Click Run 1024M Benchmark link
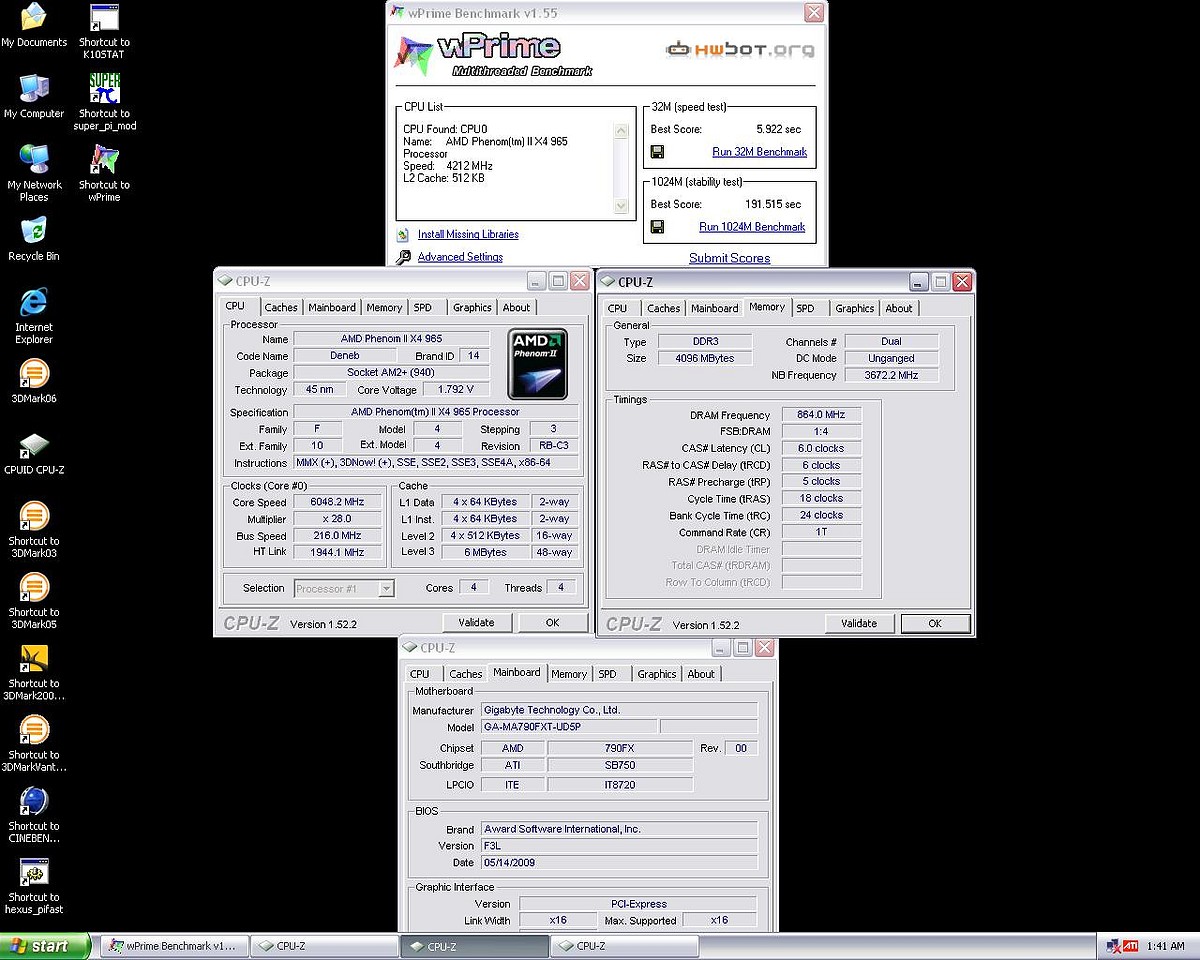Screen dimensions: 1200x960 click(x=752, y=227)
